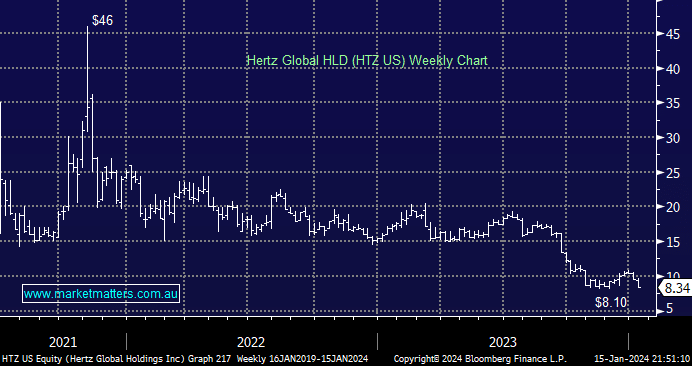Select the 2021 year label on axis

click(x=63, y=342)
